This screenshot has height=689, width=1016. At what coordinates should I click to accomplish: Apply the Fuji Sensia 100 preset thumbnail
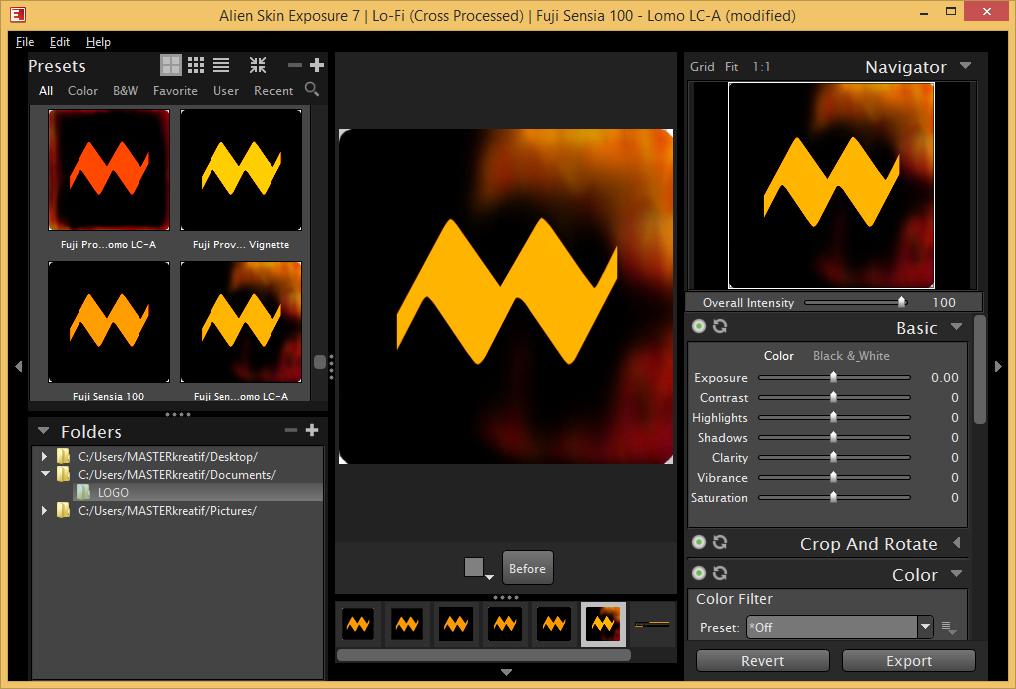[109, 322]
